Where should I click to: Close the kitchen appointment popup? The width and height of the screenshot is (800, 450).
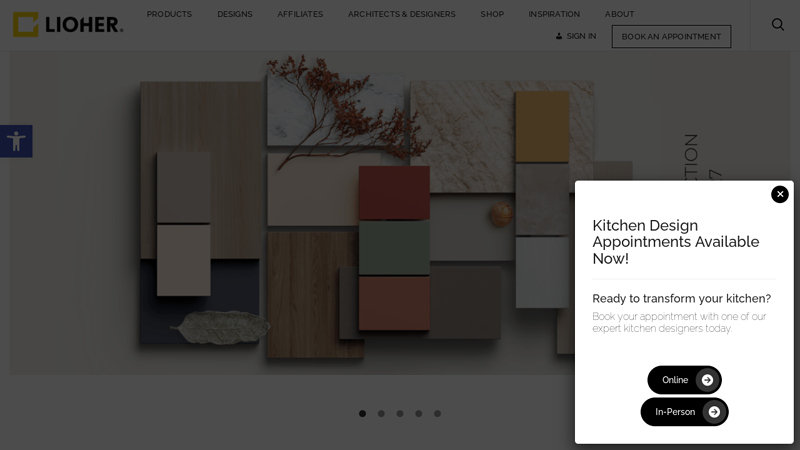pyautogui.click(x=780, y=194)
